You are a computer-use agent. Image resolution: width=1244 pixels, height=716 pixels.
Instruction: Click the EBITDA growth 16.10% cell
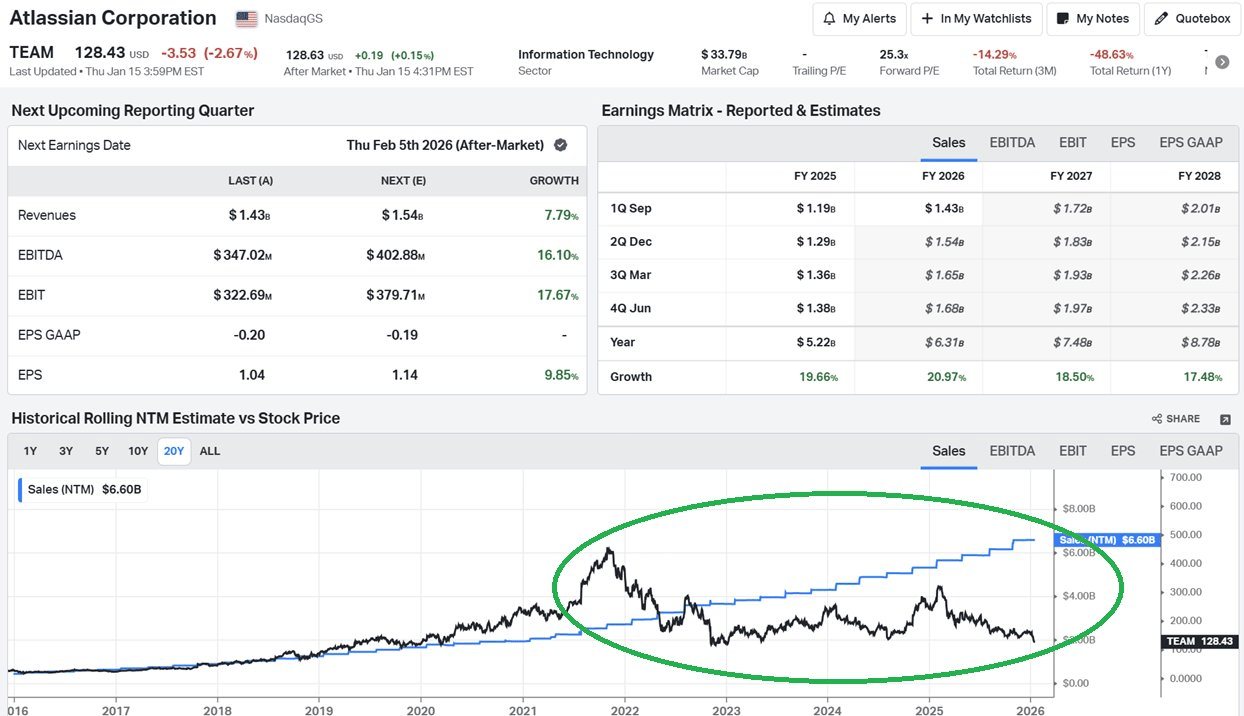pos(558,255)
